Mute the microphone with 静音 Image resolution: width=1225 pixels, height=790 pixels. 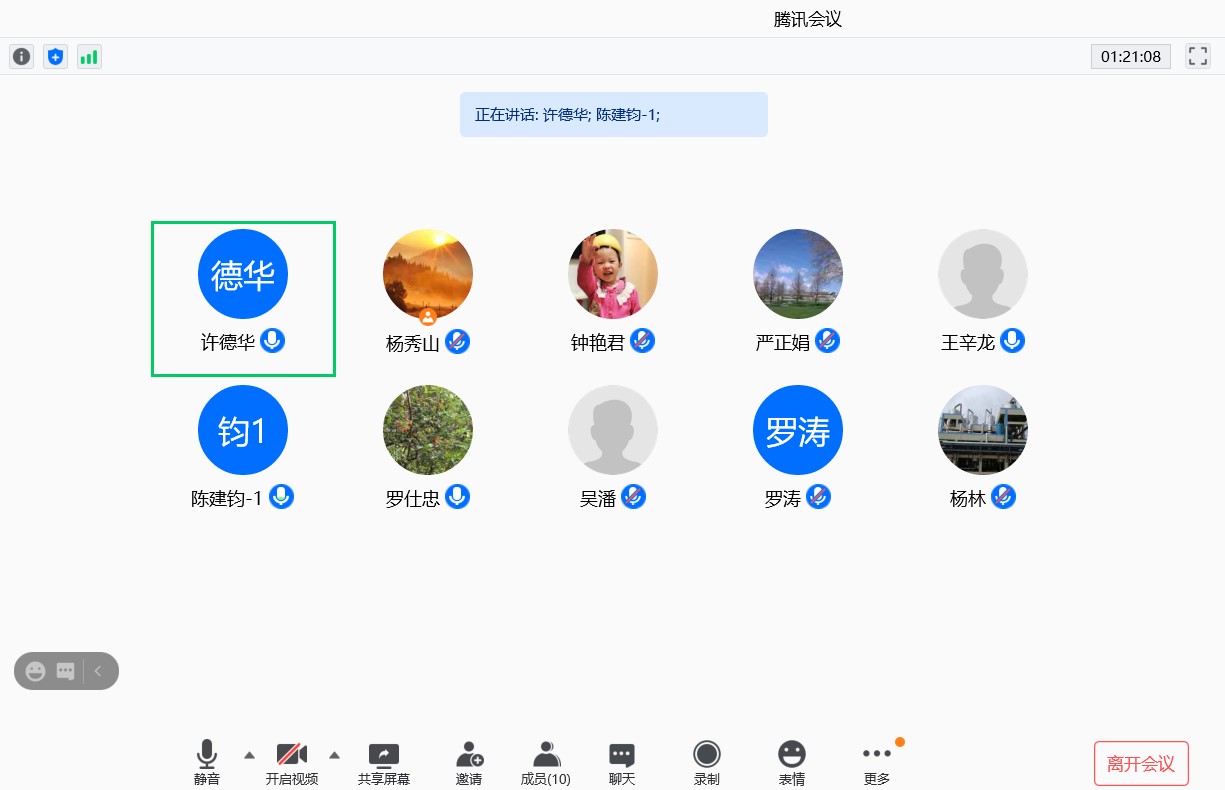[x=207, y=764]
